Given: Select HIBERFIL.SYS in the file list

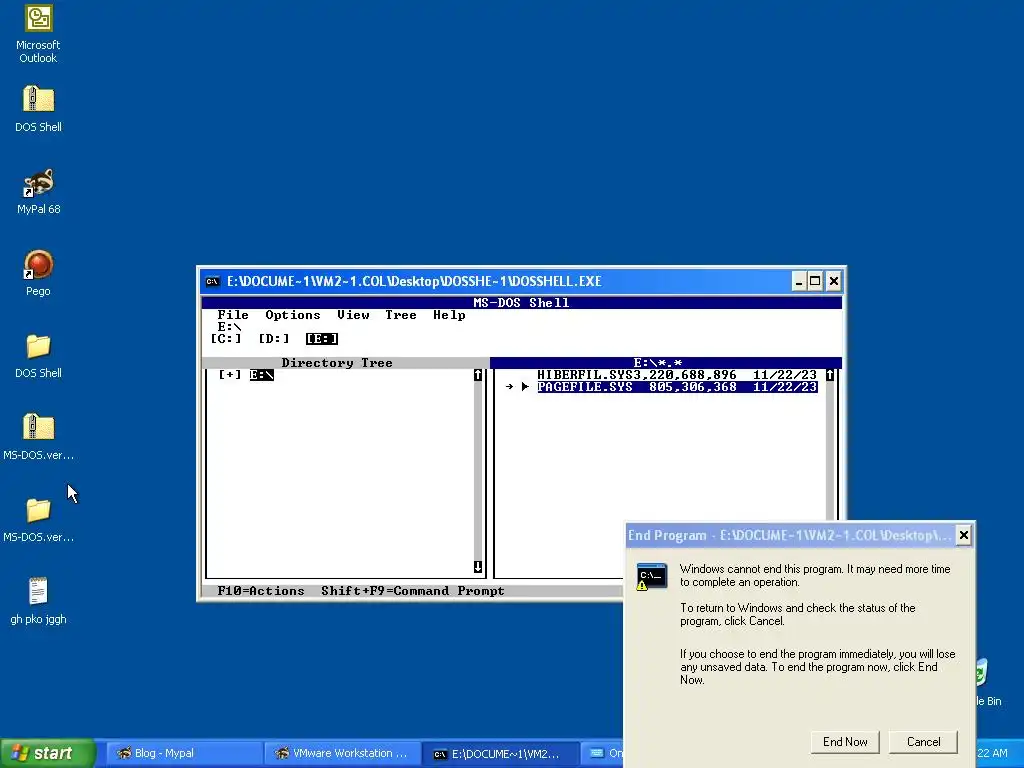Looking at the screenshot, I should click(x=677, y=375).
